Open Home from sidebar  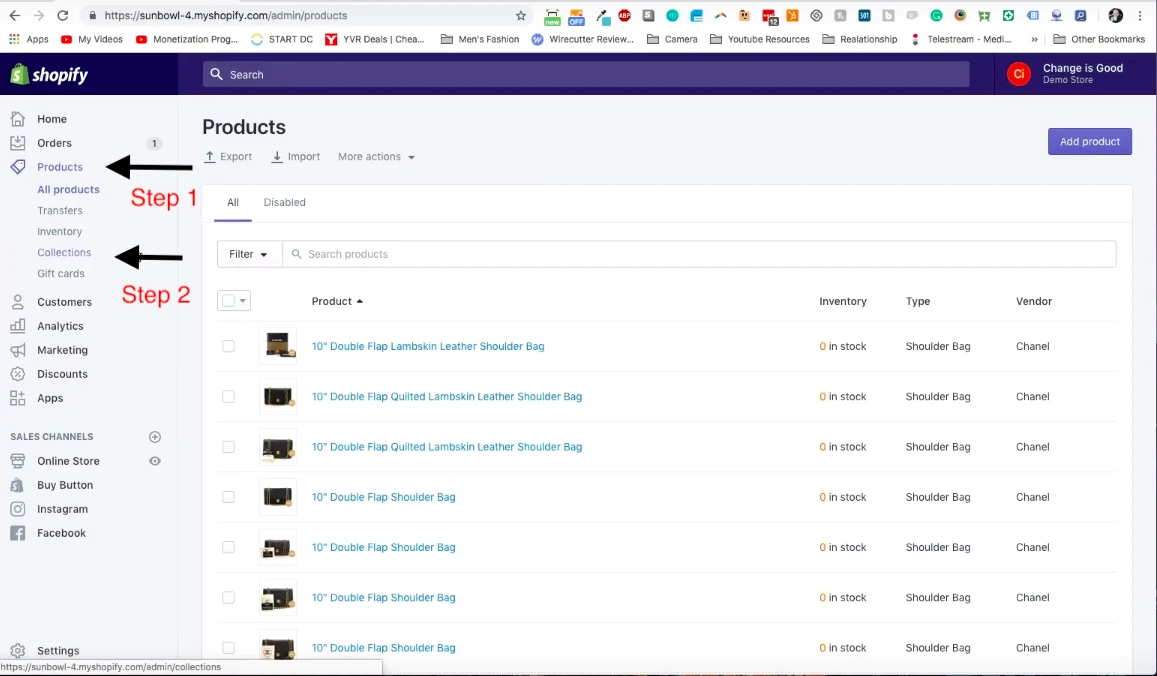click(52, 119)
